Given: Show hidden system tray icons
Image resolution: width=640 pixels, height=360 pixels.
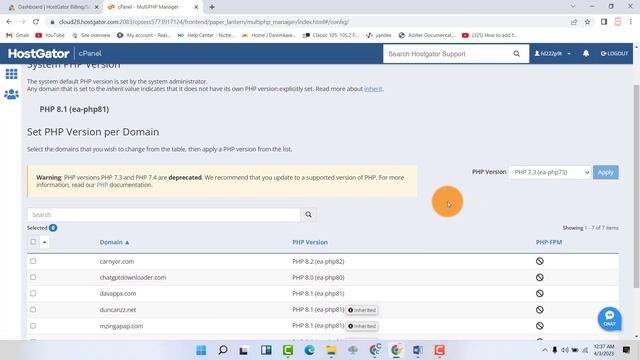Looking at the screenshot, I should click(545, 350).
